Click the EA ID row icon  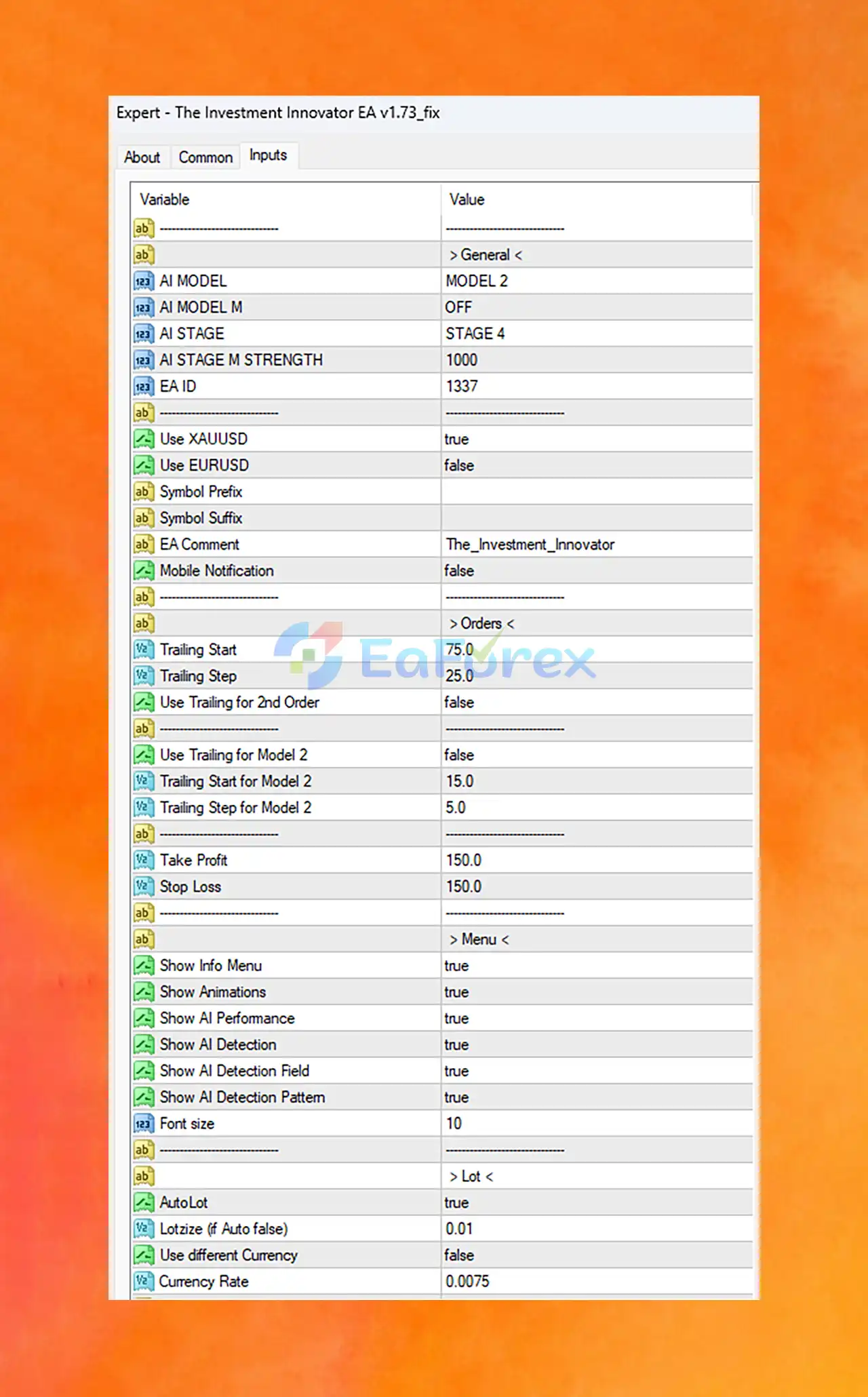144,387
